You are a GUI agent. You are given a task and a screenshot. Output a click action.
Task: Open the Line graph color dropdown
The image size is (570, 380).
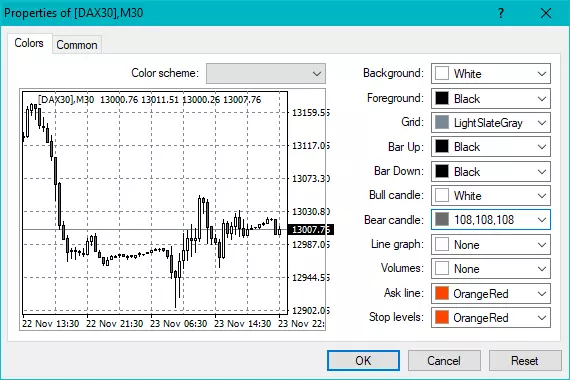491,244
